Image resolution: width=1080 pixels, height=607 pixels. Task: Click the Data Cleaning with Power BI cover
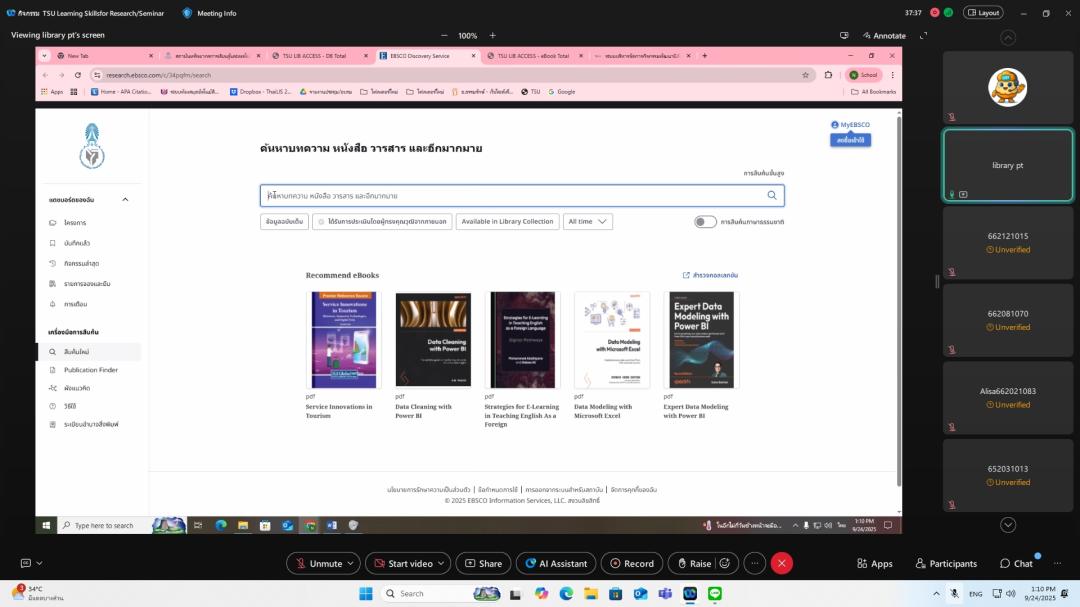pos(433,340)
